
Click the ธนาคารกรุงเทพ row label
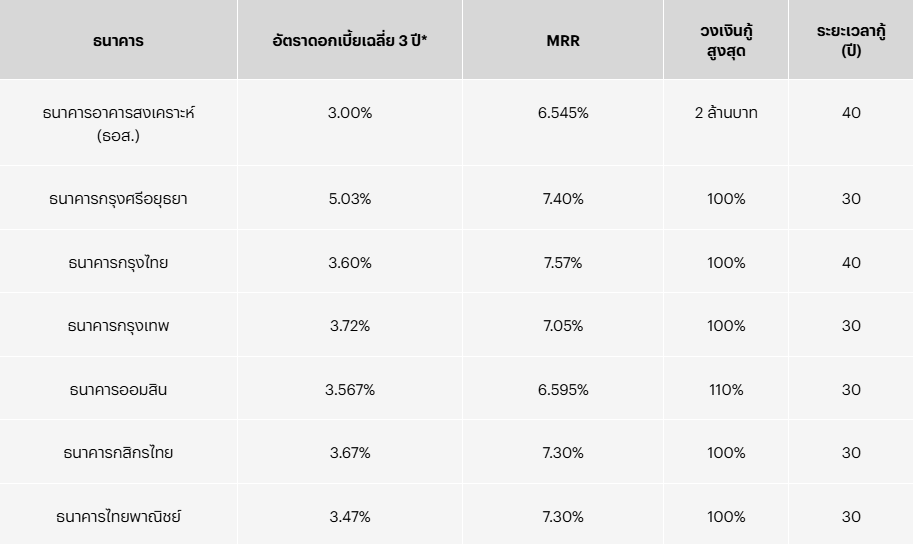[118, 326]
